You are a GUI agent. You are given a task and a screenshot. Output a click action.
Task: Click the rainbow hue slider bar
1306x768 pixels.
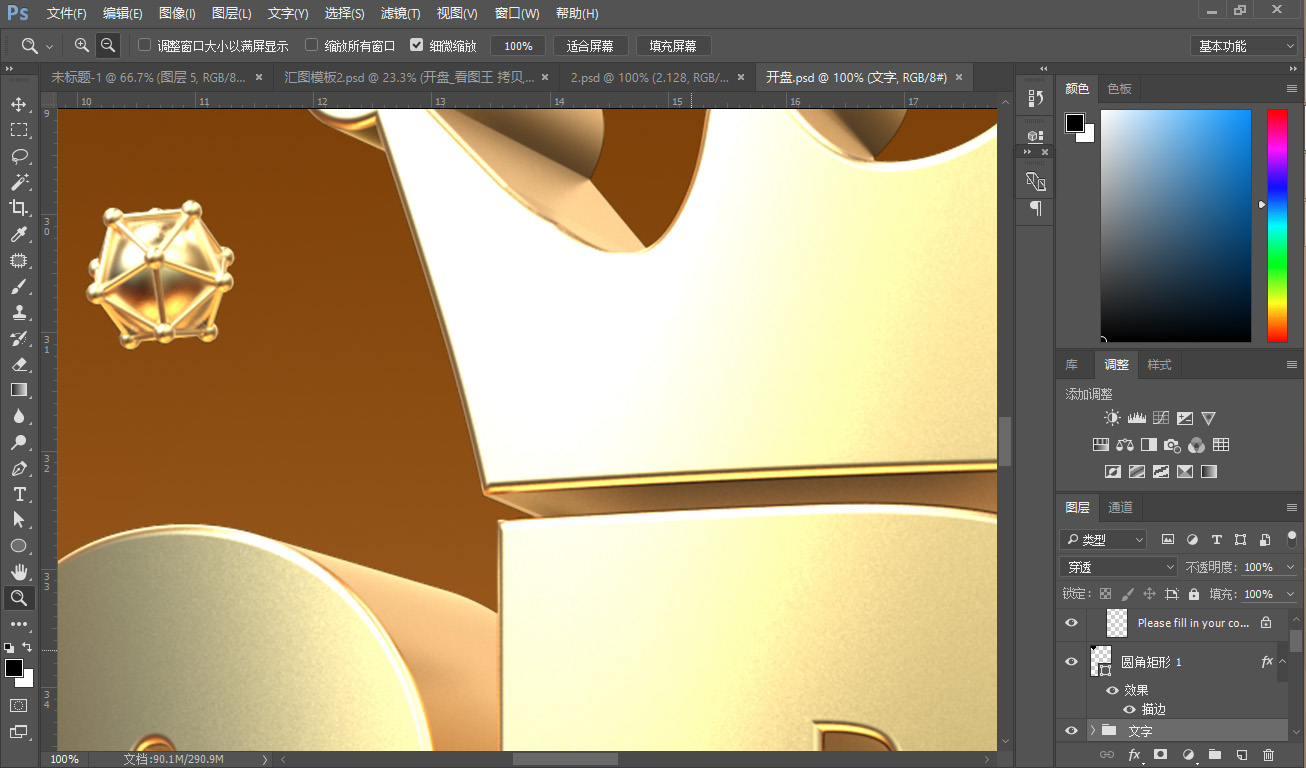click(1277, 226)
